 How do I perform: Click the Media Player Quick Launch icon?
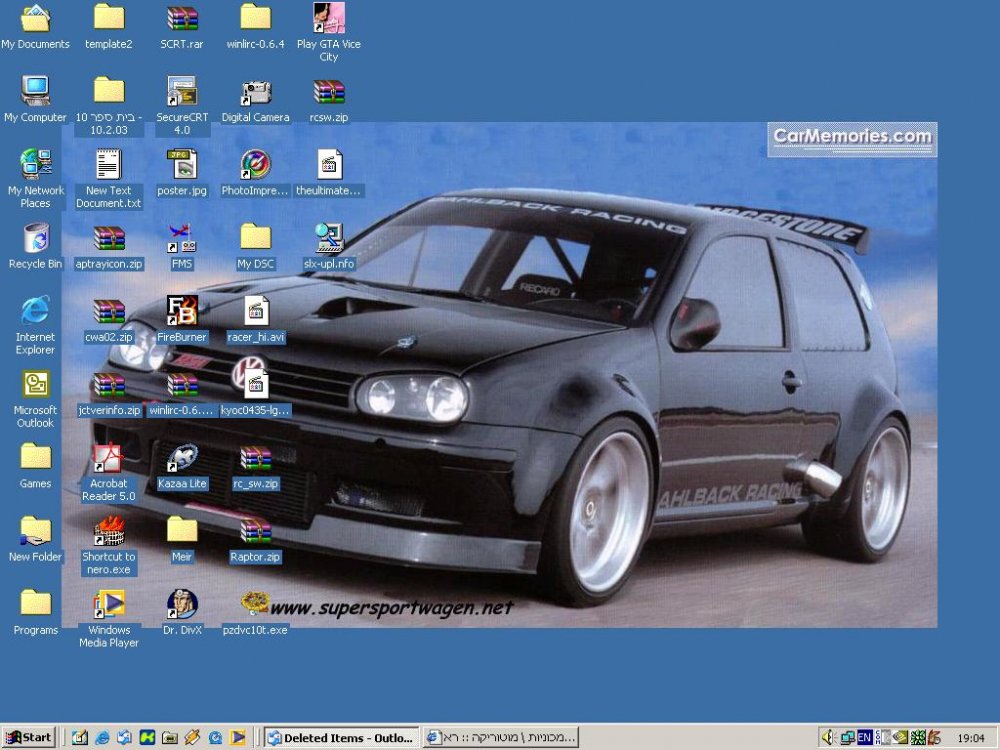[x=238, y=738]
